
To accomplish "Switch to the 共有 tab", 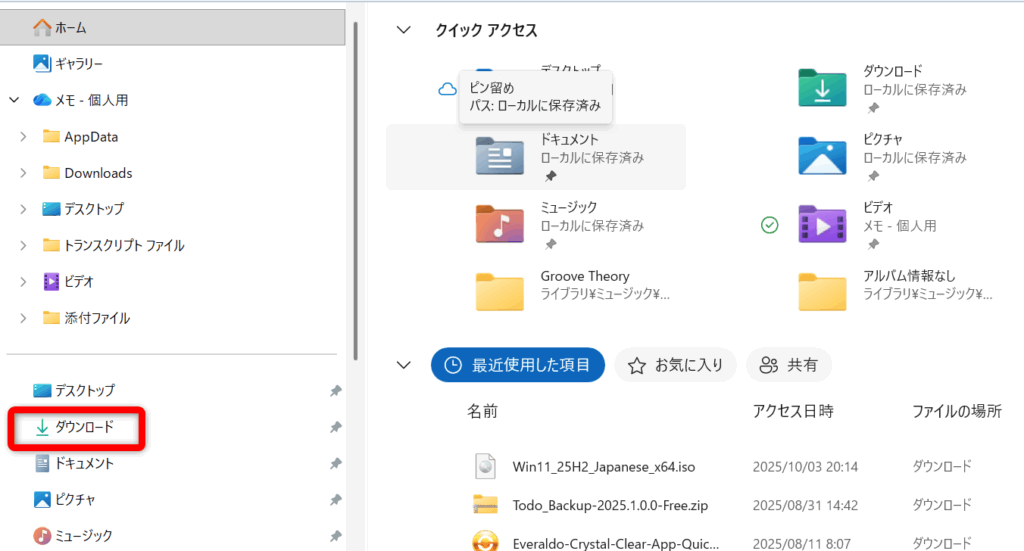I will click(788, 365).
